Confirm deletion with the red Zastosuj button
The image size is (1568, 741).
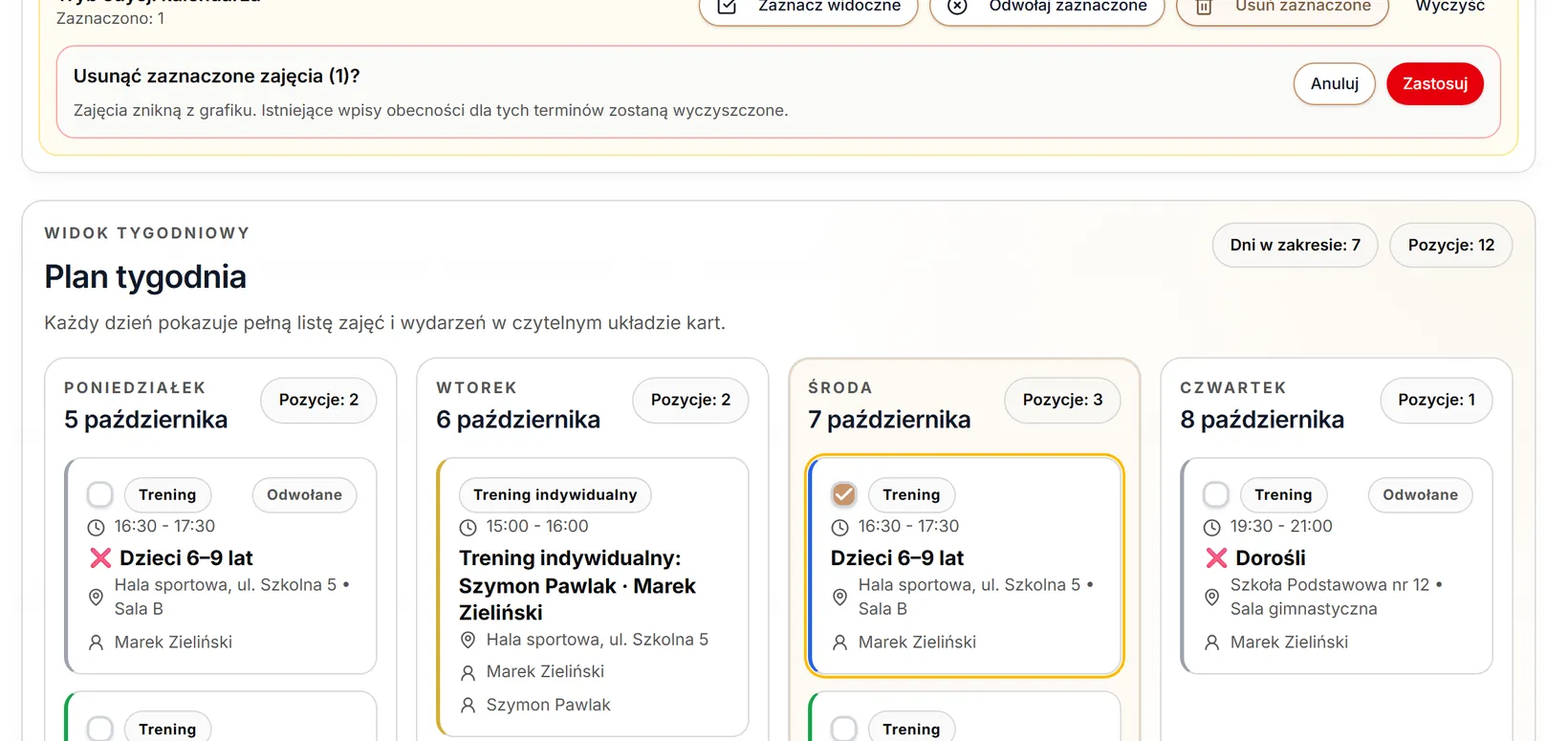[x=1434, y=84]
